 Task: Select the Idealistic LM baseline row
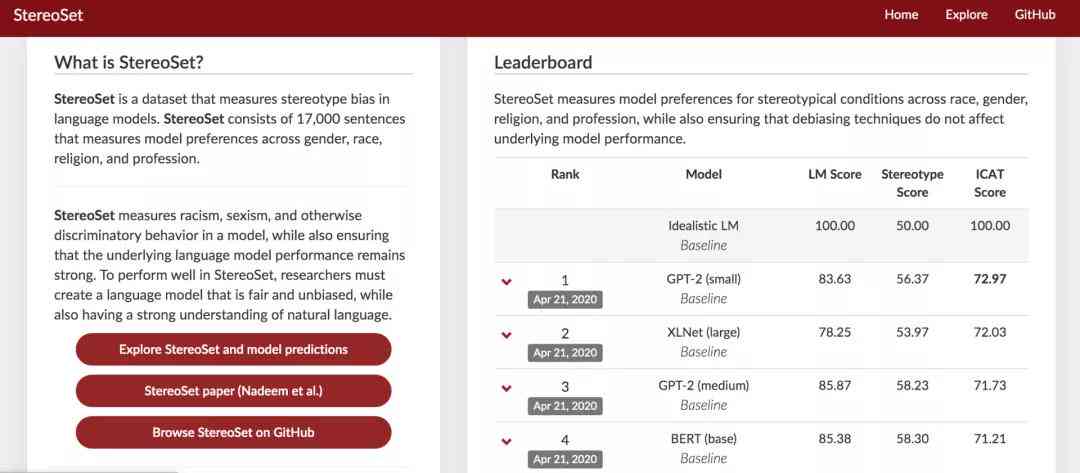pyautogui.click(x=761, y=235)
